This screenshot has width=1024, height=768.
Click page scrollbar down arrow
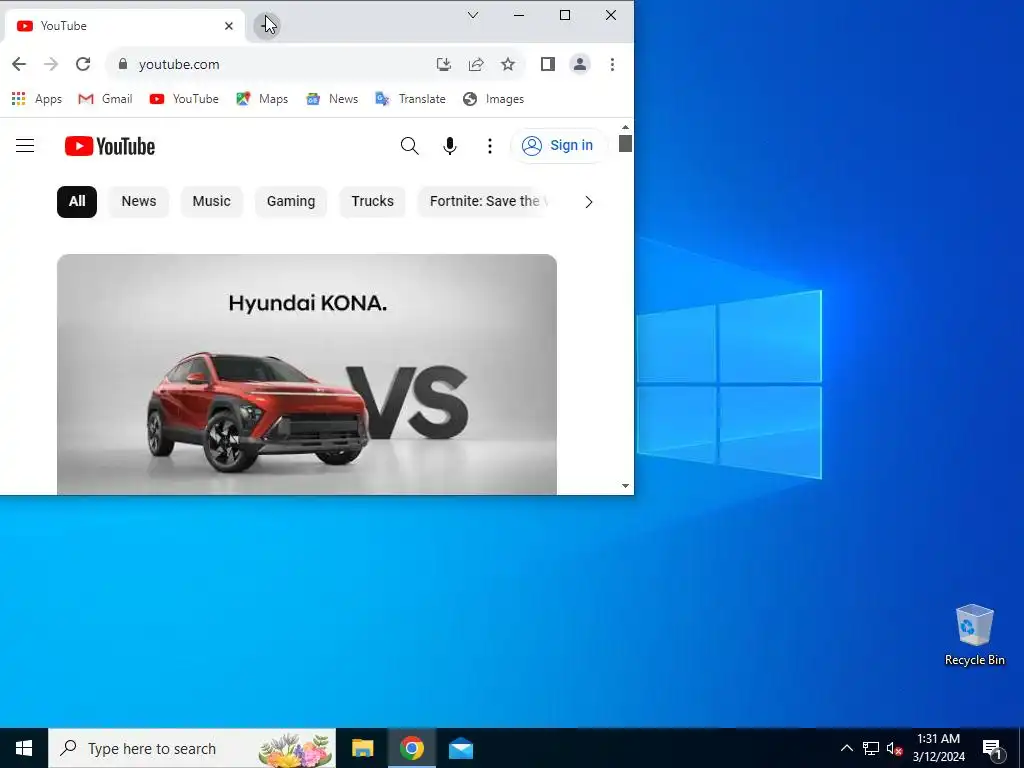coord(625,486)
